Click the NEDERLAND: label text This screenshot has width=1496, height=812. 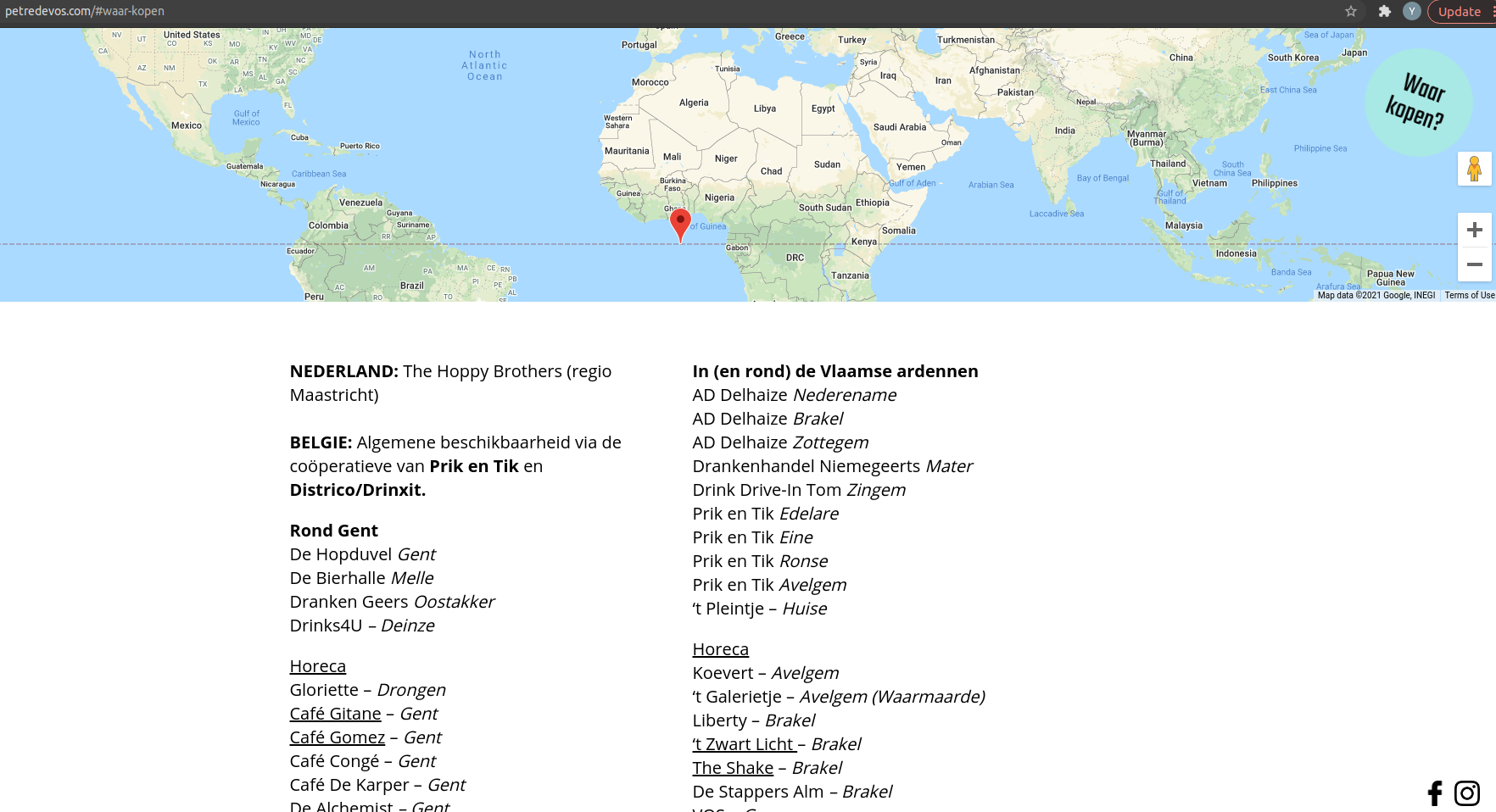[344, 371]
